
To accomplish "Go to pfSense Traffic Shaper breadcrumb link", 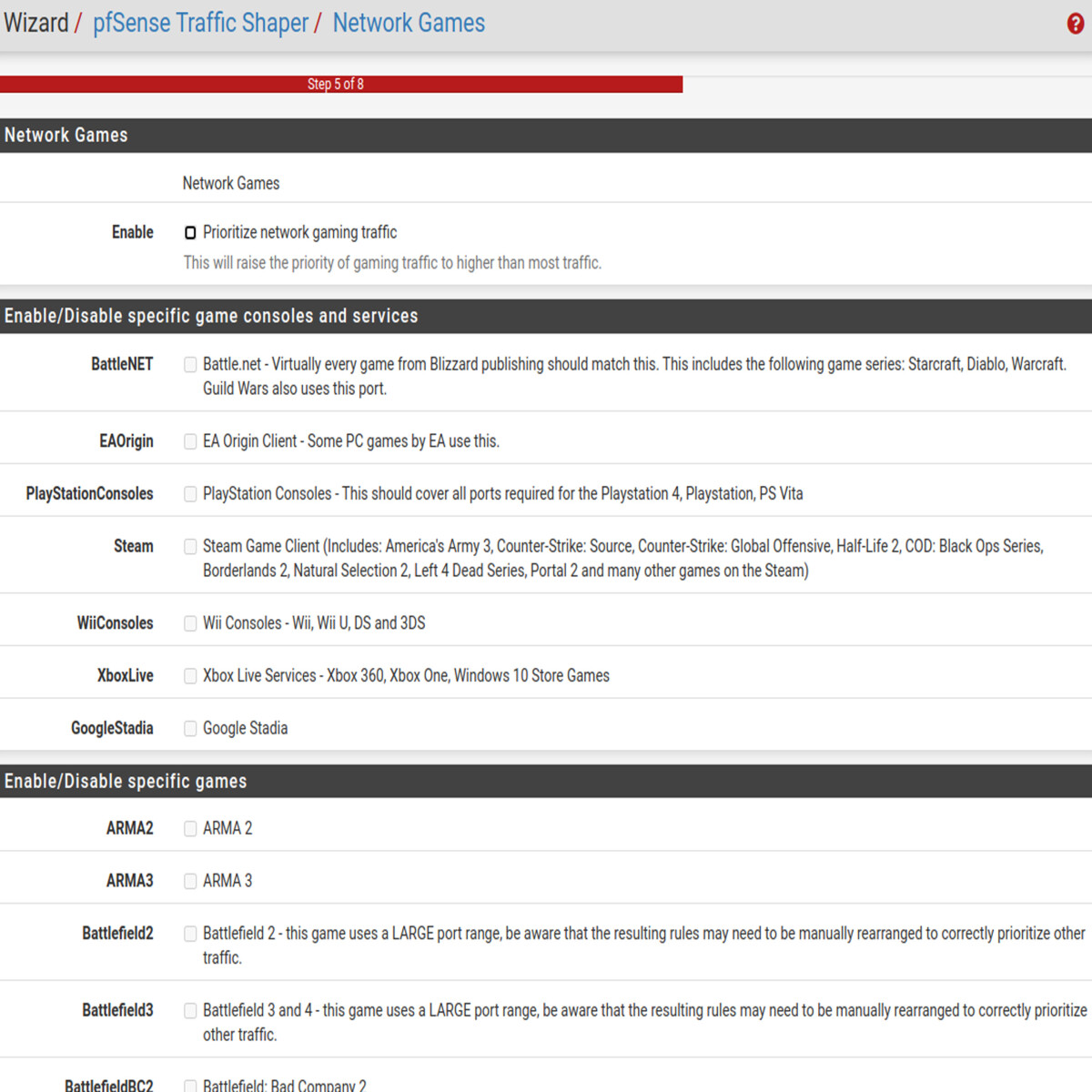I will [x=201, y=23].
